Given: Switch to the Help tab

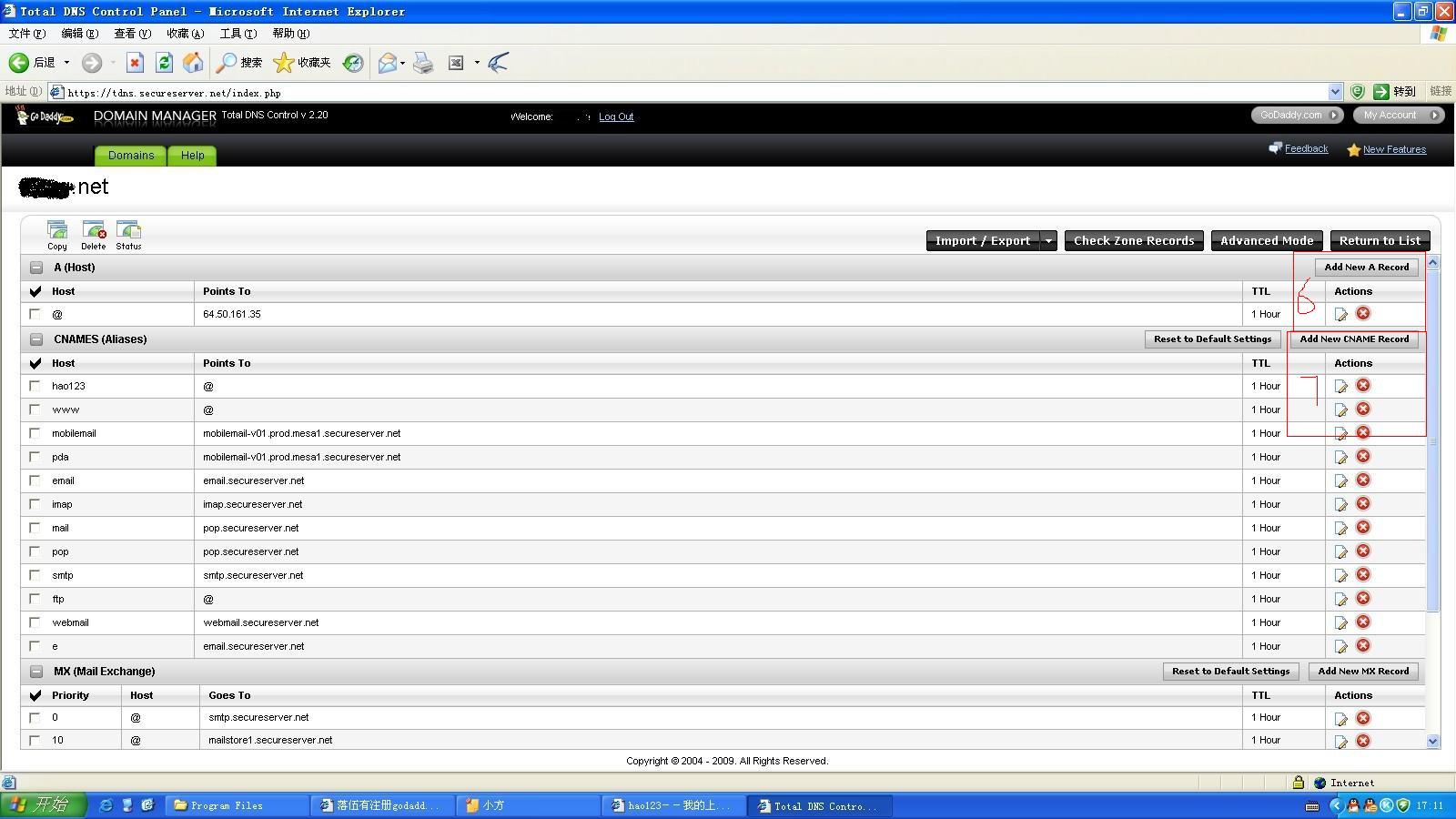Looking at the screenshot, I should click(192, 156).
